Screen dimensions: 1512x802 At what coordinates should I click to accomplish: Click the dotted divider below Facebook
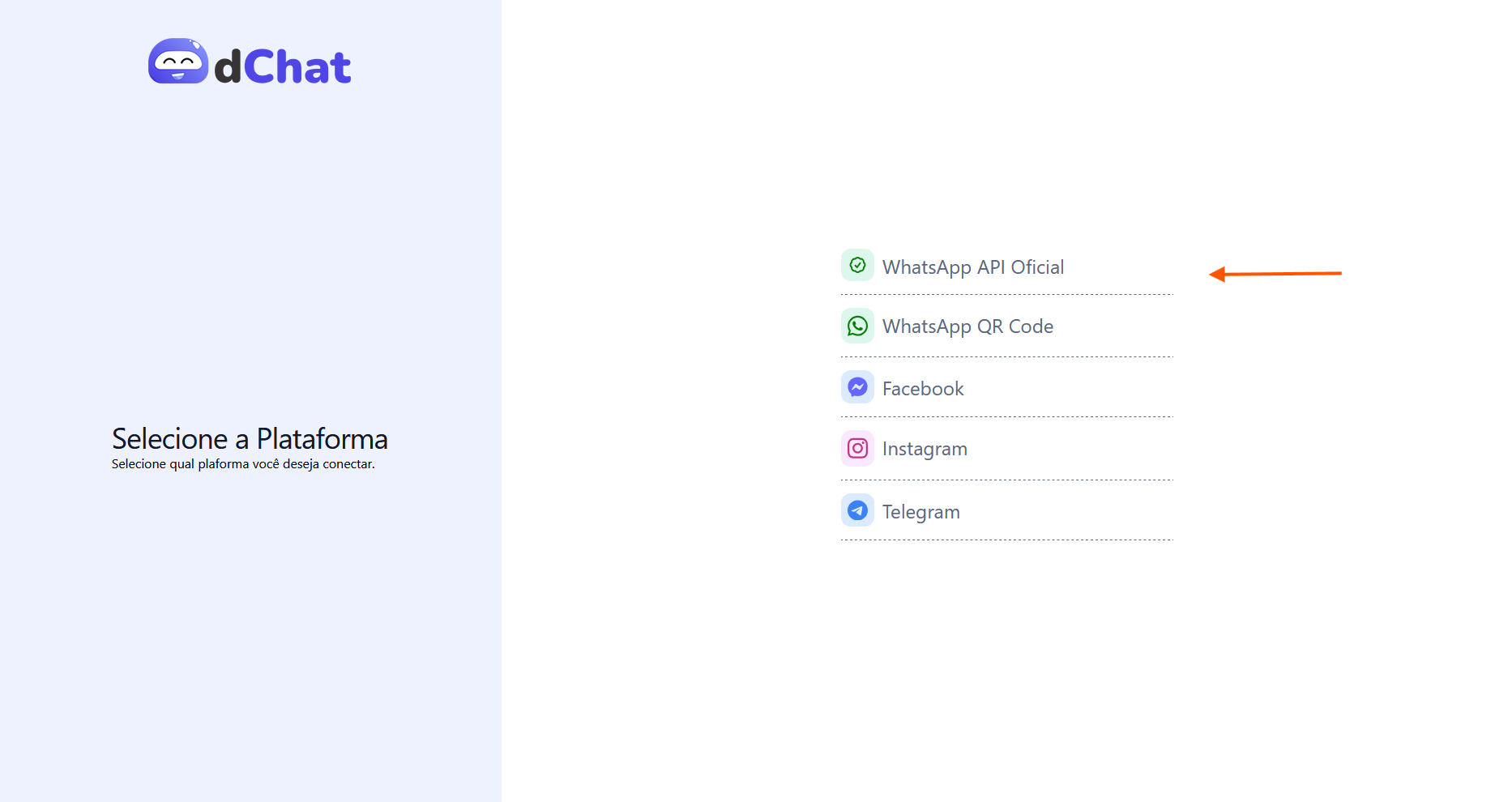coord(1006,417)
